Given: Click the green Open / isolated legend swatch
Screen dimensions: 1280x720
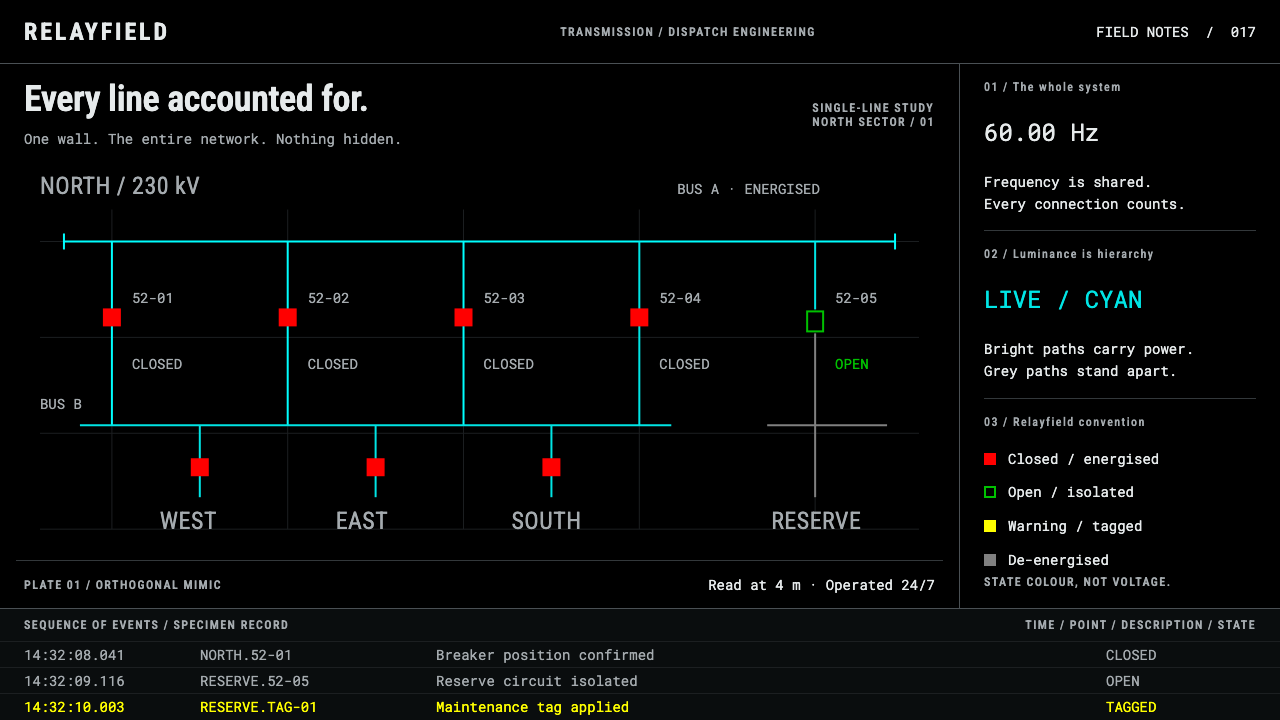Looking at the screenshot, I should [x=990, y=492].
